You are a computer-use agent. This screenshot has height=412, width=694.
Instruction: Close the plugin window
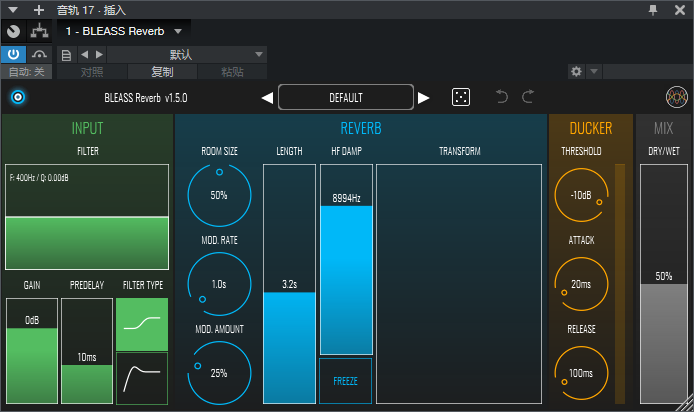coord(680,10)
